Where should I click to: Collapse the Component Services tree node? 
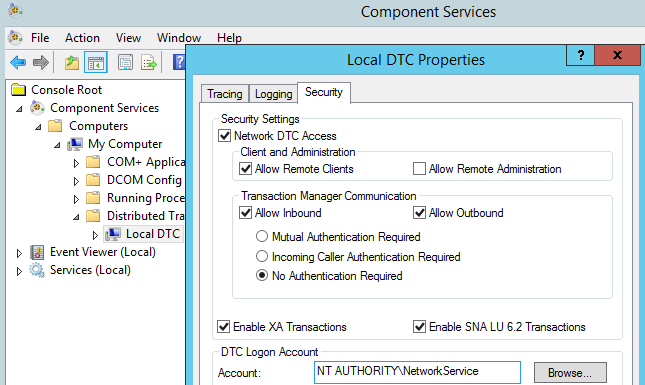(19, 109)
